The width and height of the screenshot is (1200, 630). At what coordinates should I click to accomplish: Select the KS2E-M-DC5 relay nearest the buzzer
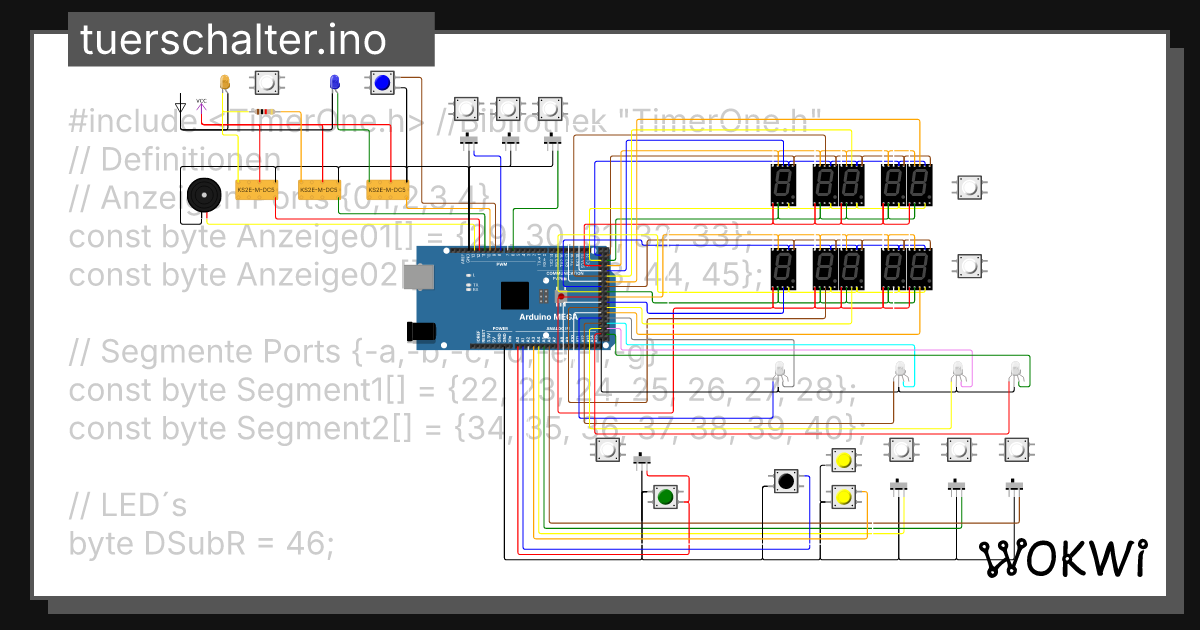255,189
